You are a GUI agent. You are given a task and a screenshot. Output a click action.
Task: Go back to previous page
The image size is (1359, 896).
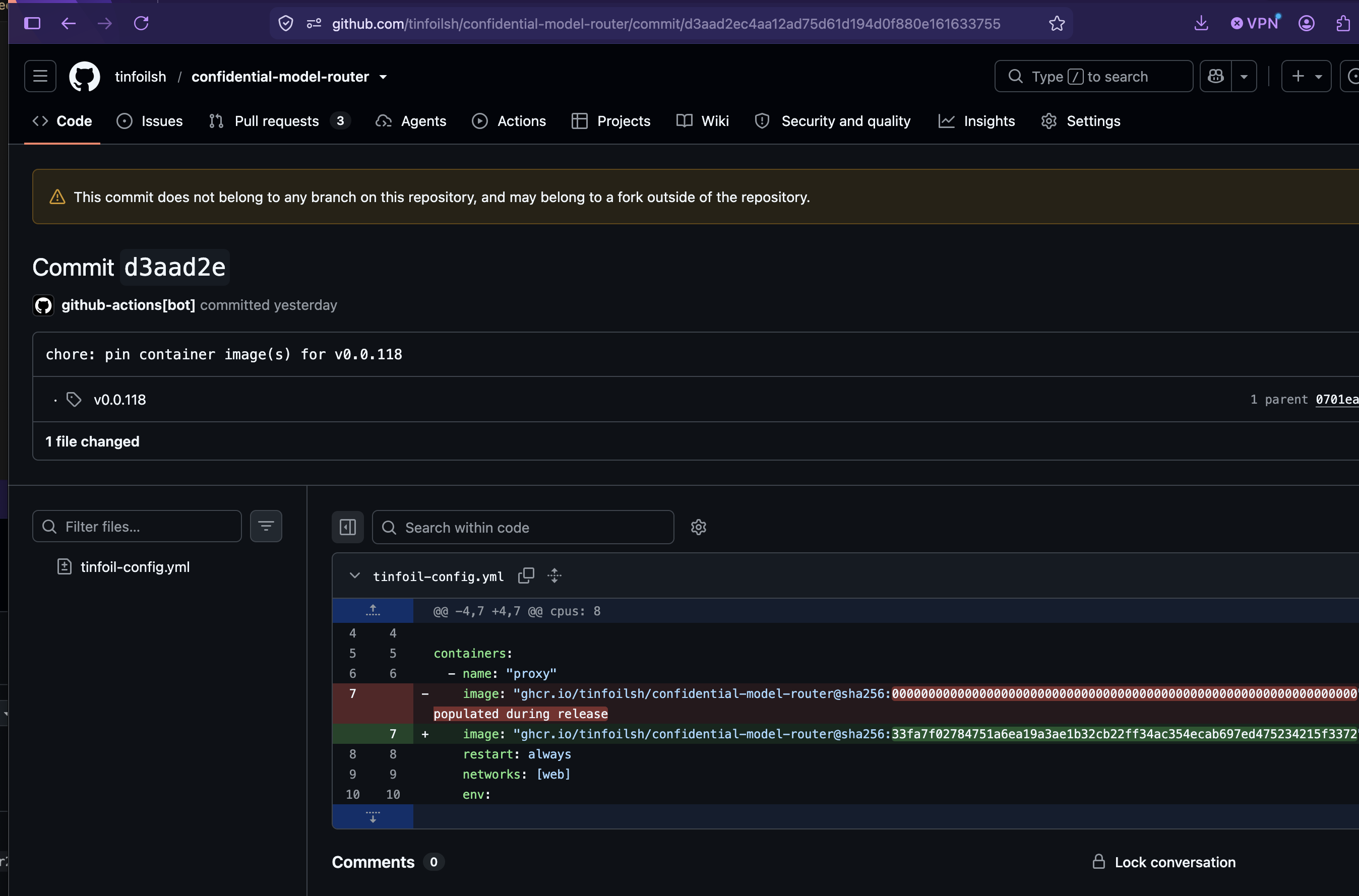69,23
